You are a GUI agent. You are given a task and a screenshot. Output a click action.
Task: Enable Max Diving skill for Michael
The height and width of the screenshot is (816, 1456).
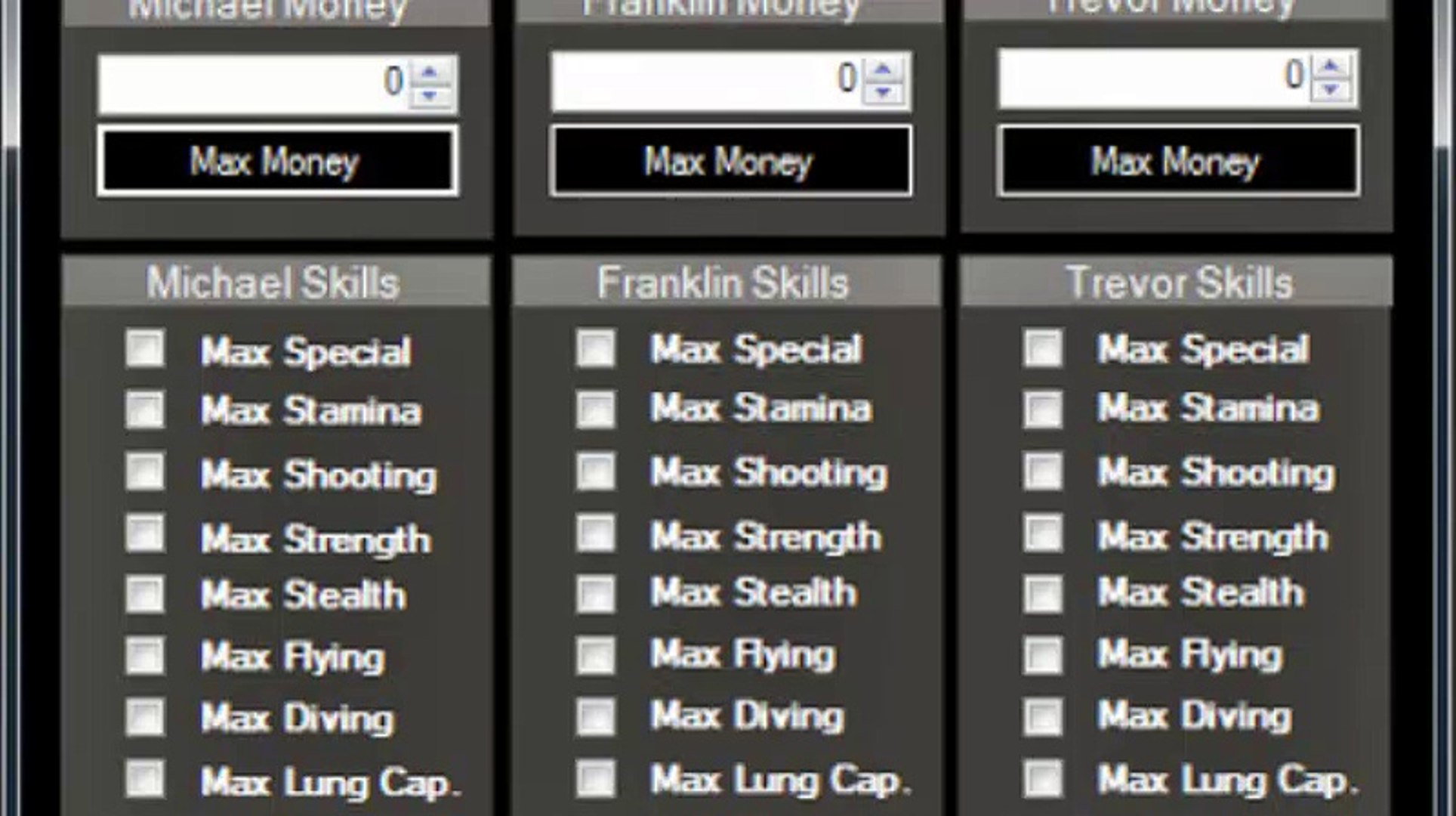coord(143,718)
